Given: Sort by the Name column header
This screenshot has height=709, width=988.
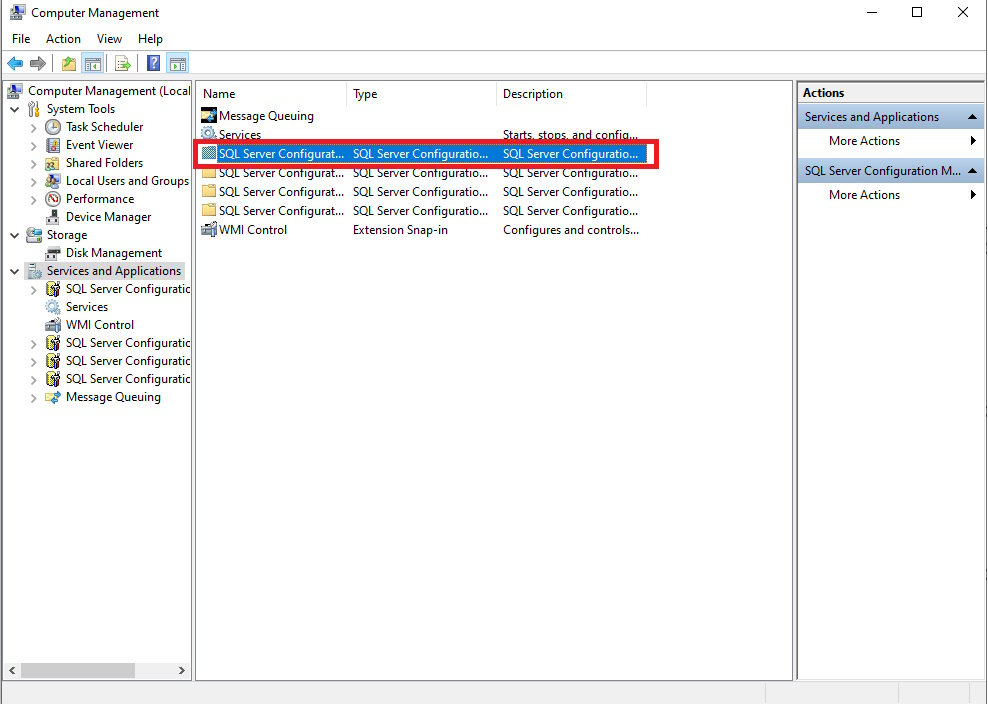Looking at the screenshot, I should 272,94.
